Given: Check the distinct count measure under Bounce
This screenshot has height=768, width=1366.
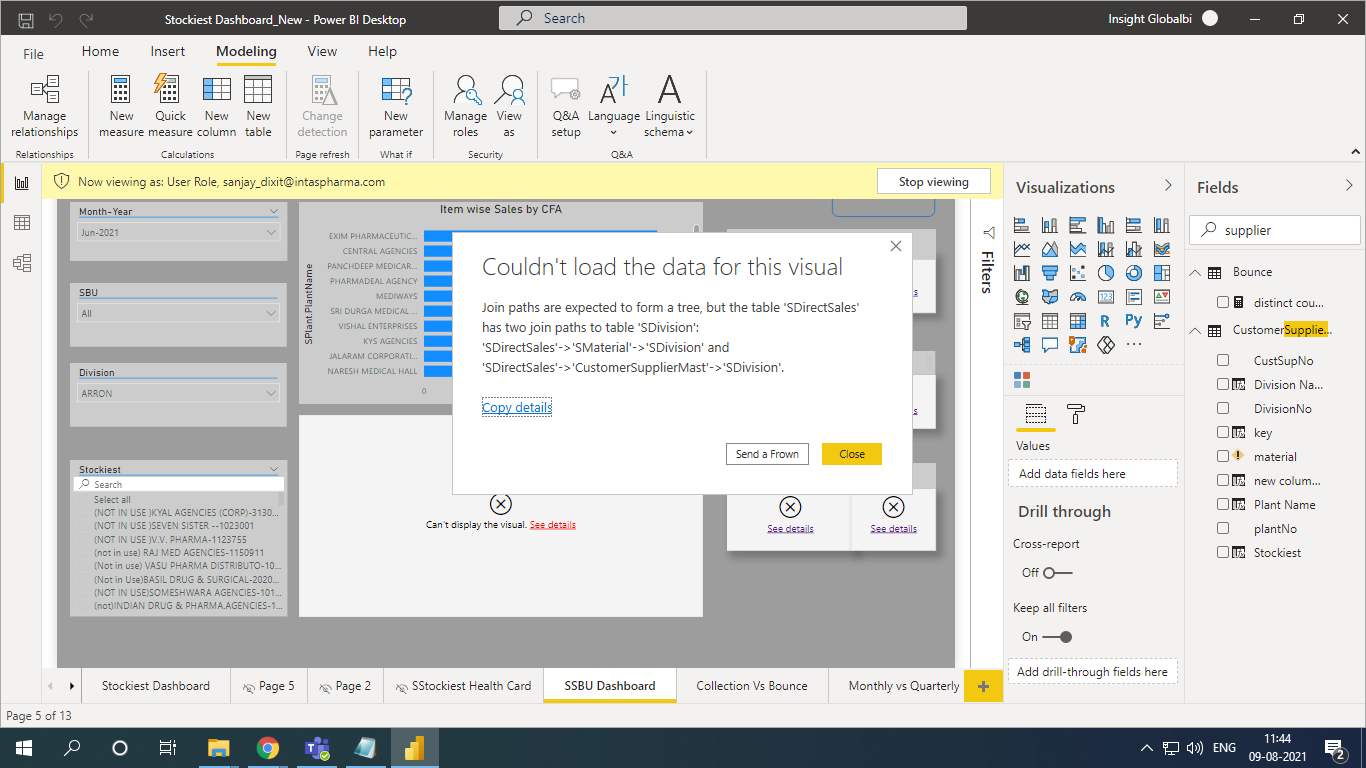Looking at the screenshot, I should [1223, 302].
